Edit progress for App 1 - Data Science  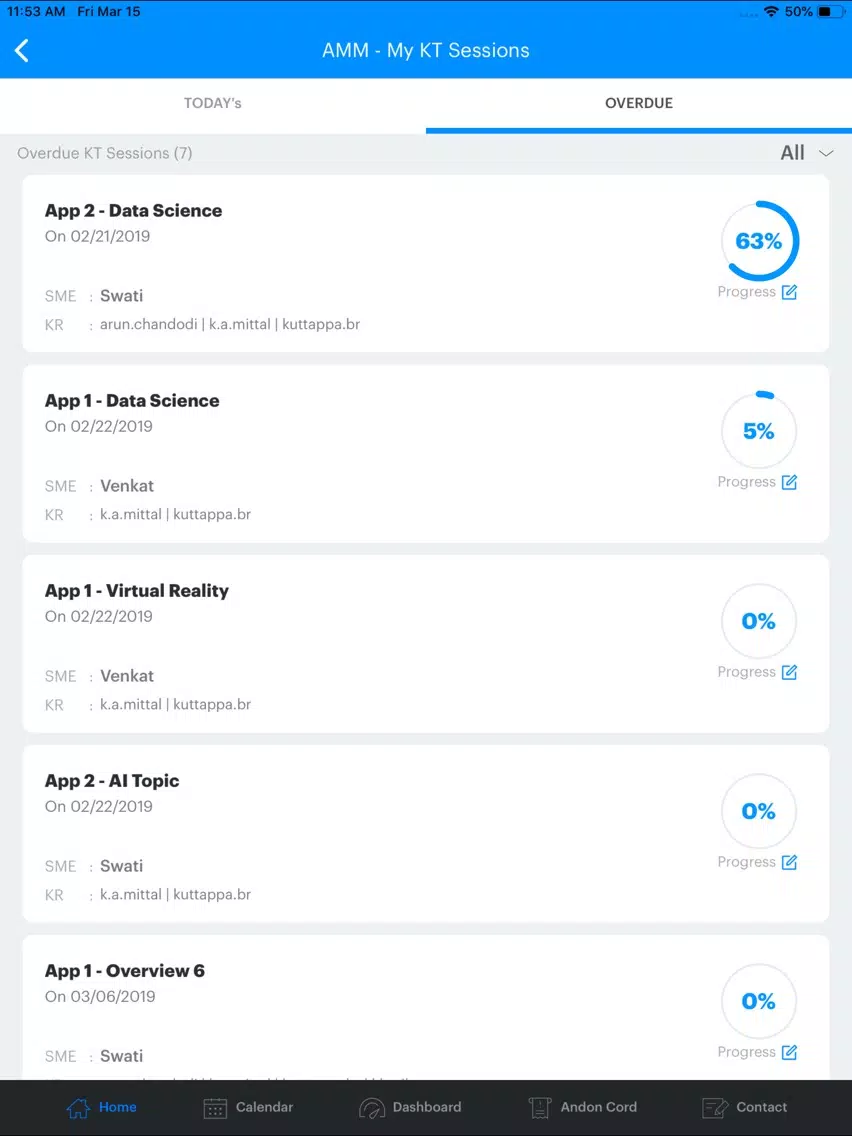789,482
